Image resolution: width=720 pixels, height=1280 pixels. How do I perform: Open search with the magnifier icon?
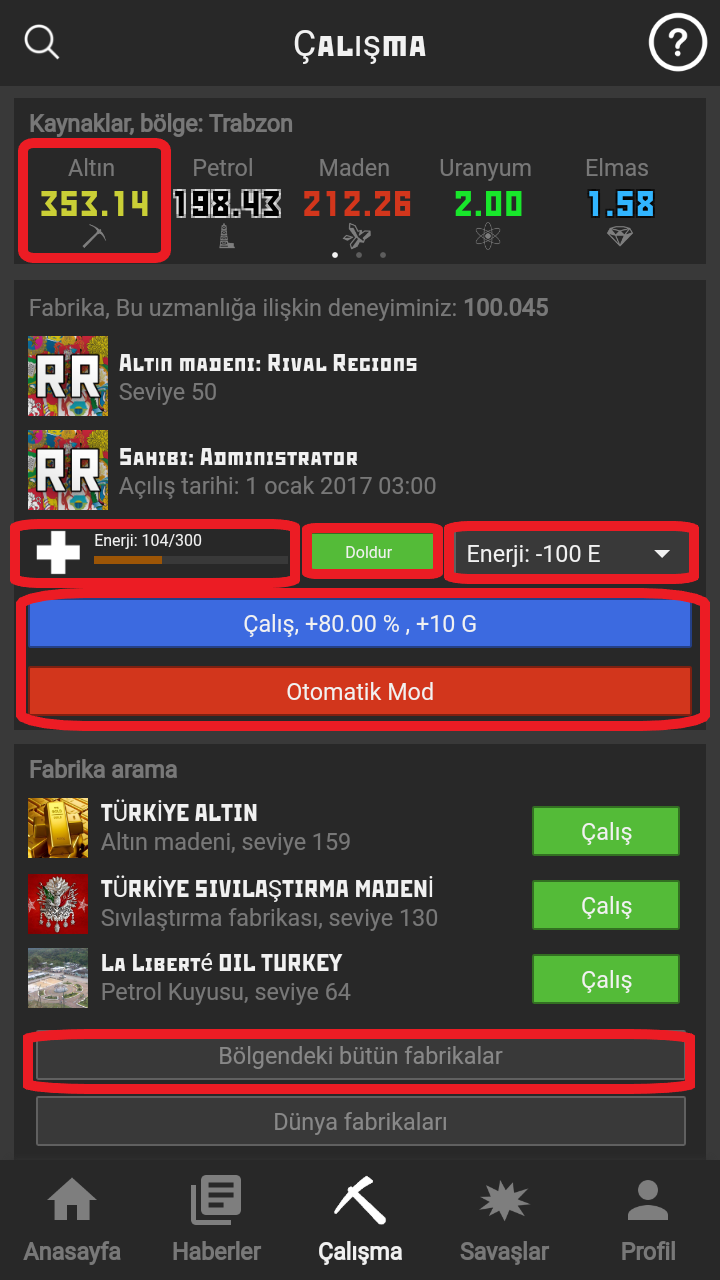(x=42, y=43)
